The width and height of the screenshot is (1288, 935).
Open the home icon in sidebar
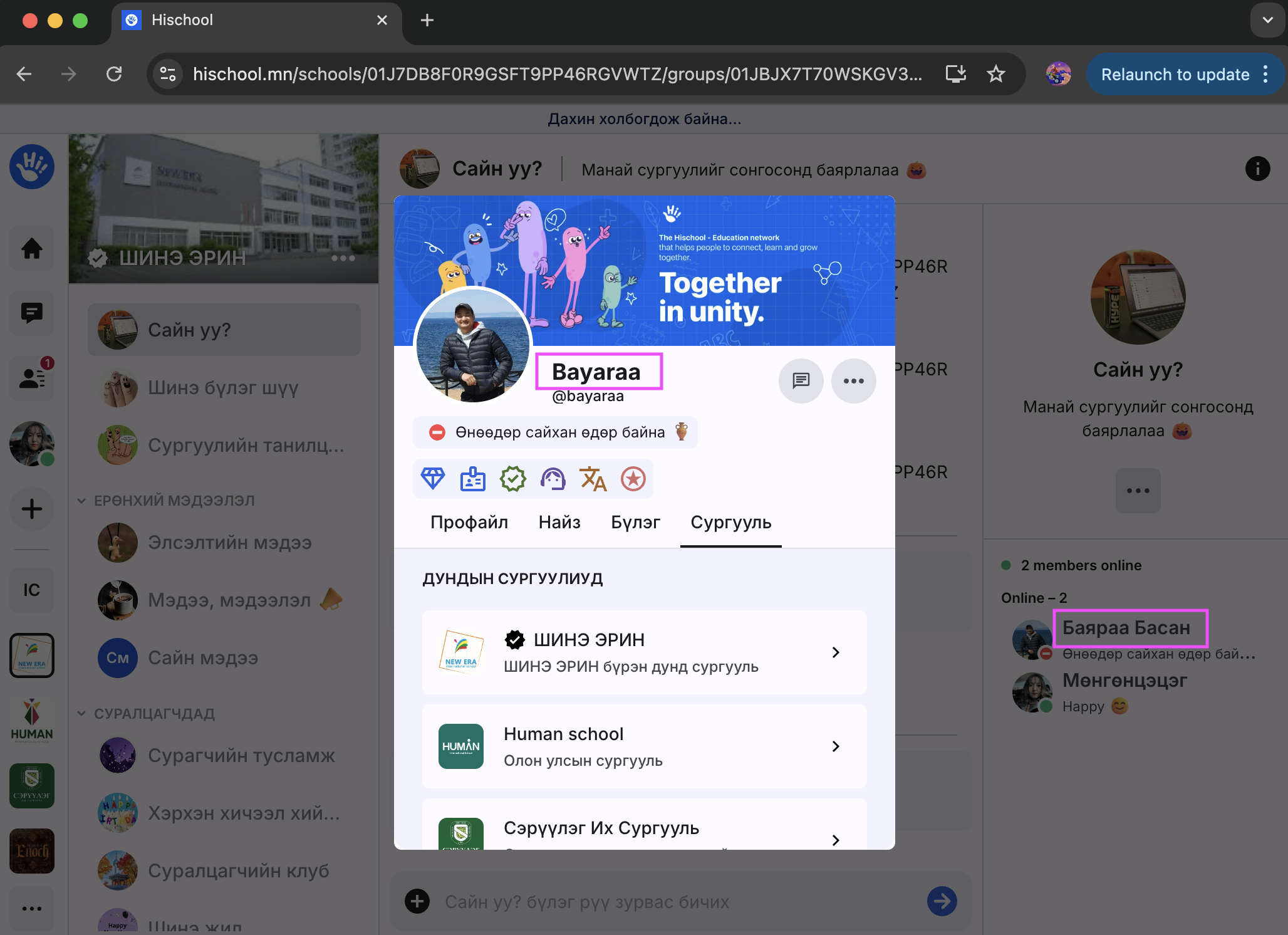[32, 249]
